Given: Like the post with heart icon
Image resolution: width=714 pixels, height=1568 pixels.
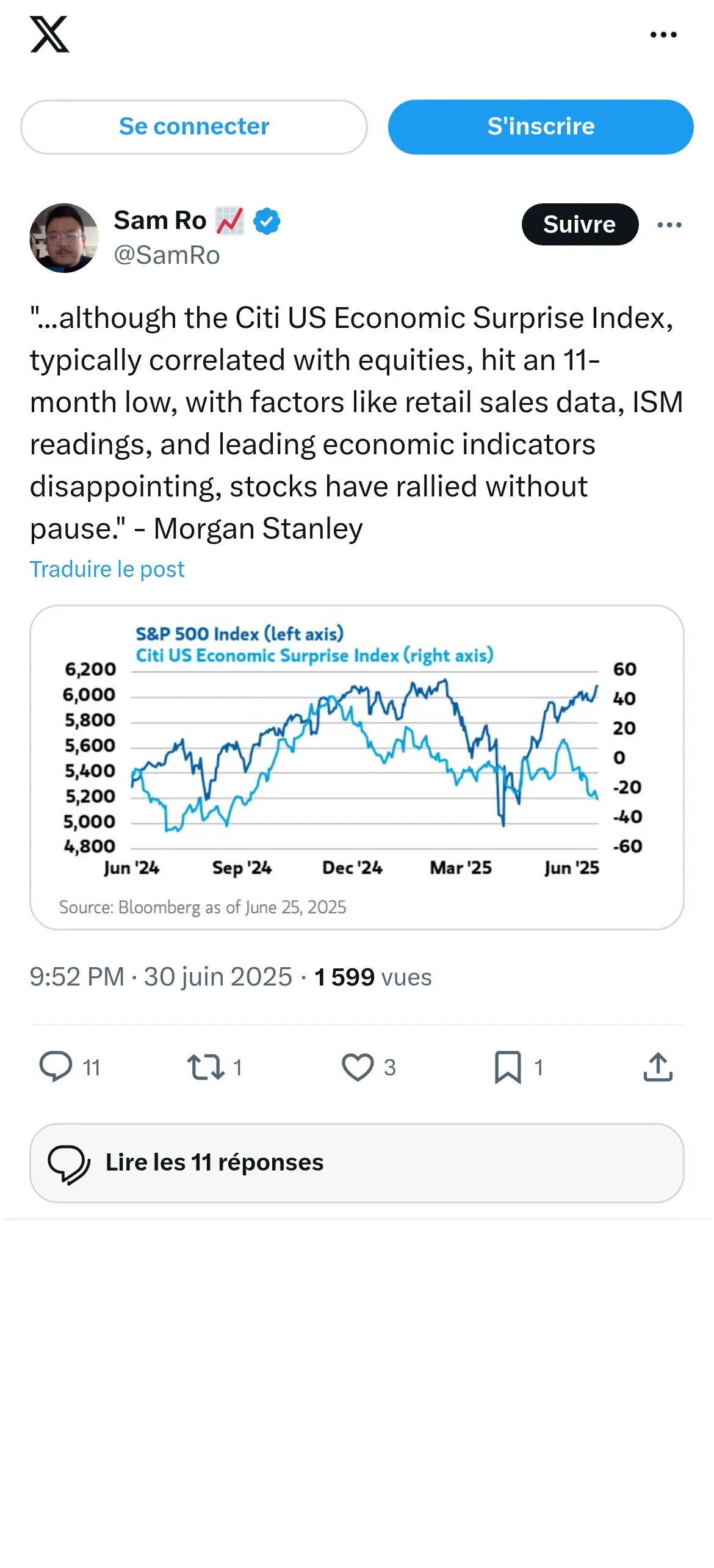Looking at the screenshot, I should coord(358,1067).
